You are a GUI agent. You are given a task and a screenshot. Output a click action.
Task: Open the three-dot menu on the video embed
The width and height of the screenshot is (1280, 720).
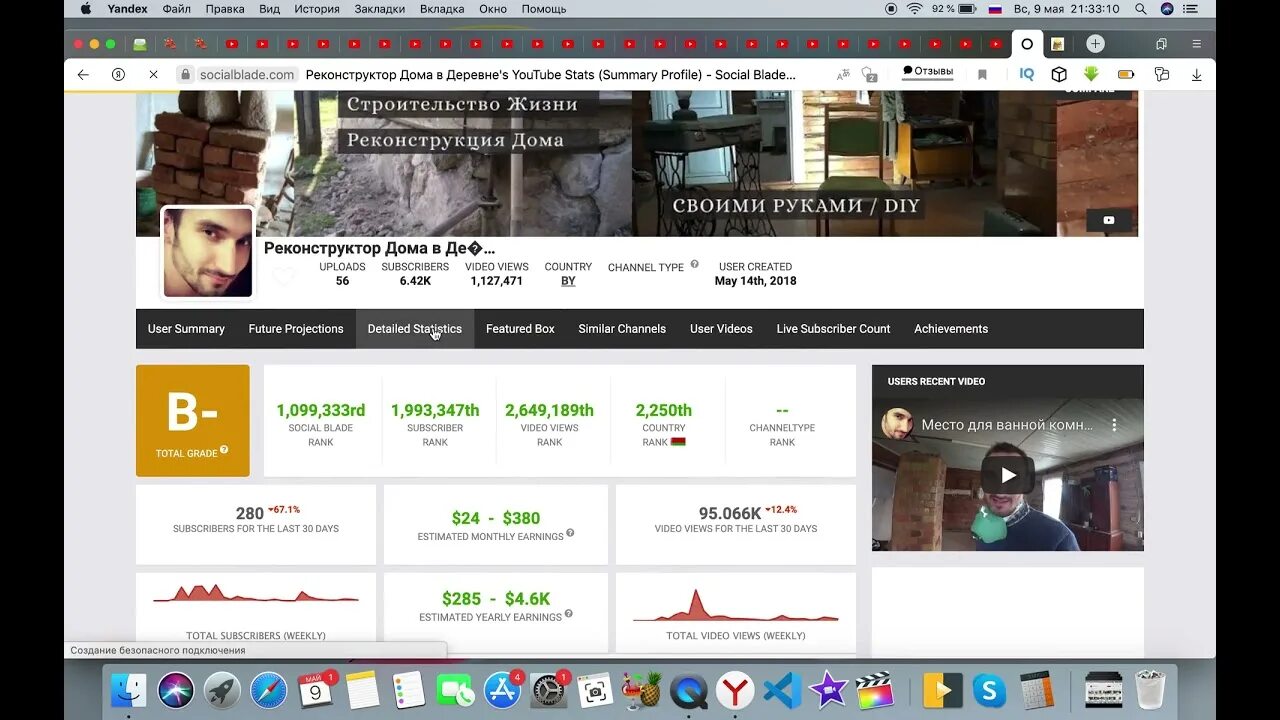point(1114,425)
